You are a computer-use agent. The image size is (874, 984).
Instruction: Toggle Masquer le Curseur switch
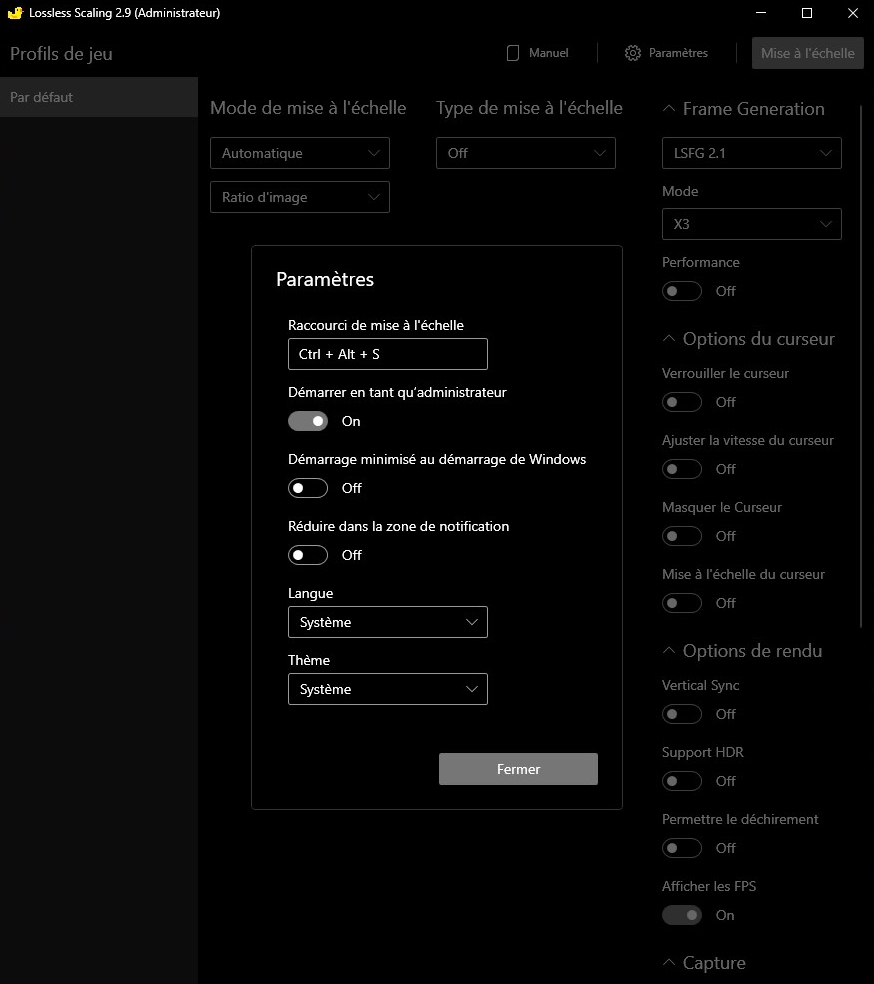coord(682,536)
